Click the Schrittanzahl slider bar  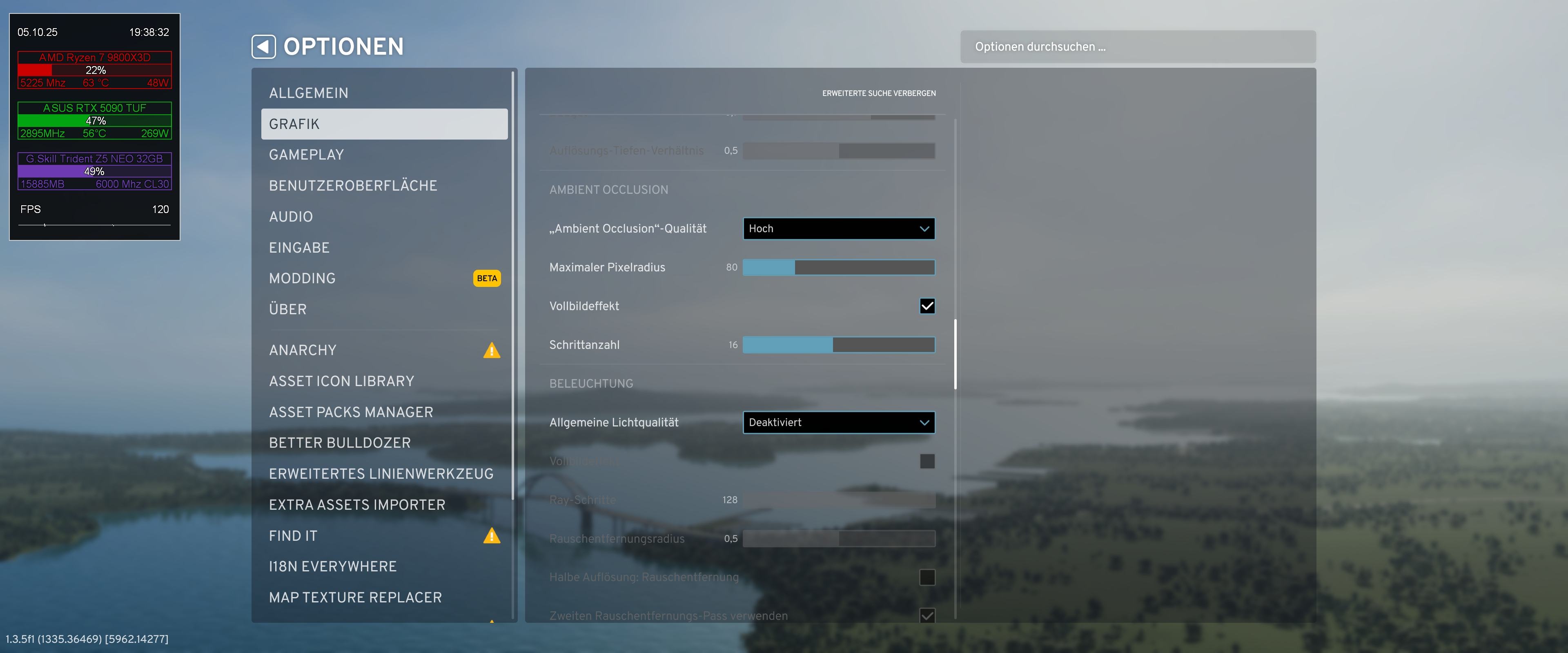[838, 345]
